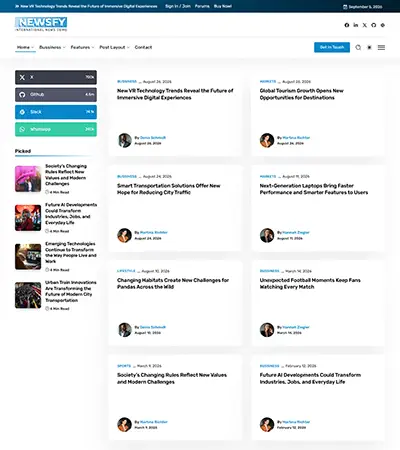Open the GitHub icon in the header
Image resolution: width=400 pixels, height=450 pixels.
[374, 25]
